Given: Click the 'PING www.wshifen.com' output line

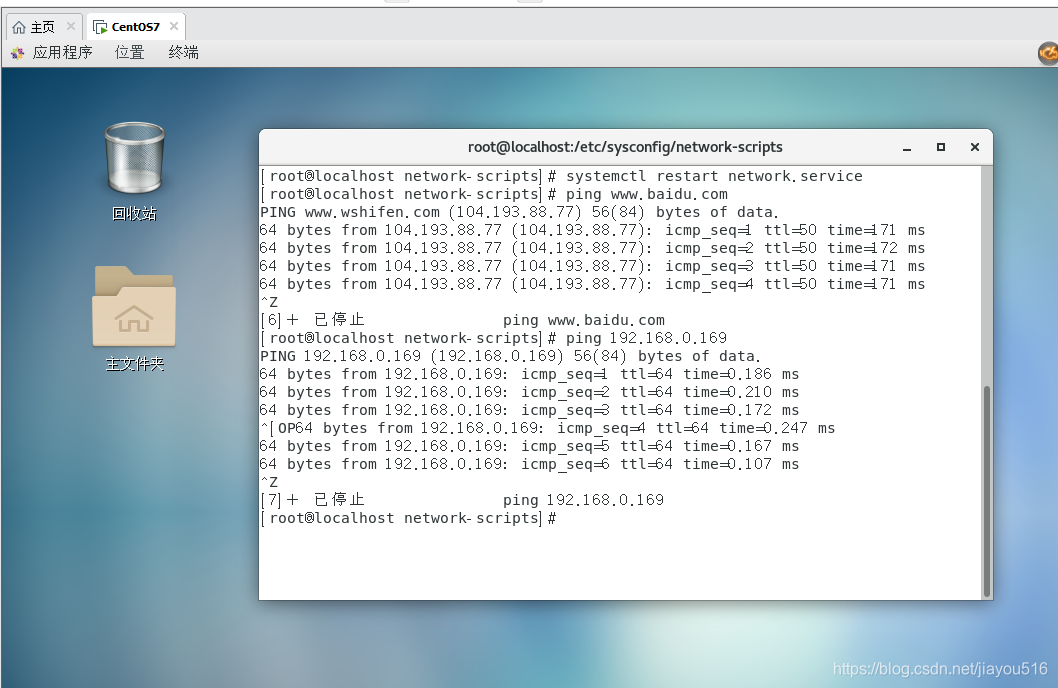Looking at the screenshot, I should click(520, 212).
